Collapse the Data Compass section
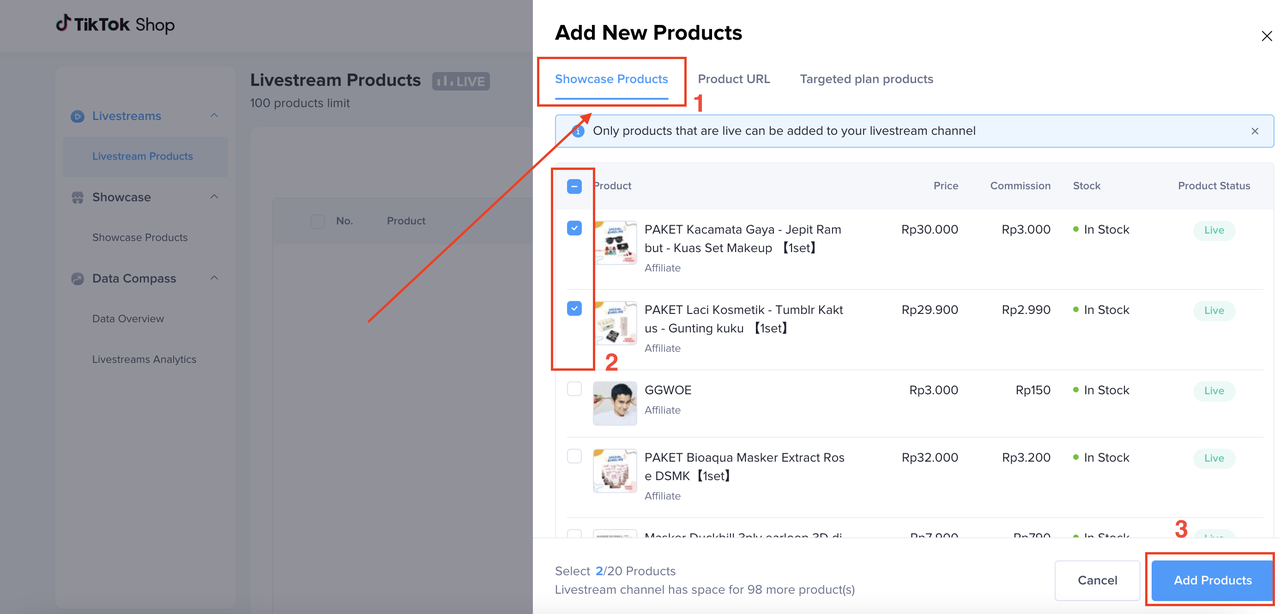This screenshot has height=614, width=1280. coord(211,278)
